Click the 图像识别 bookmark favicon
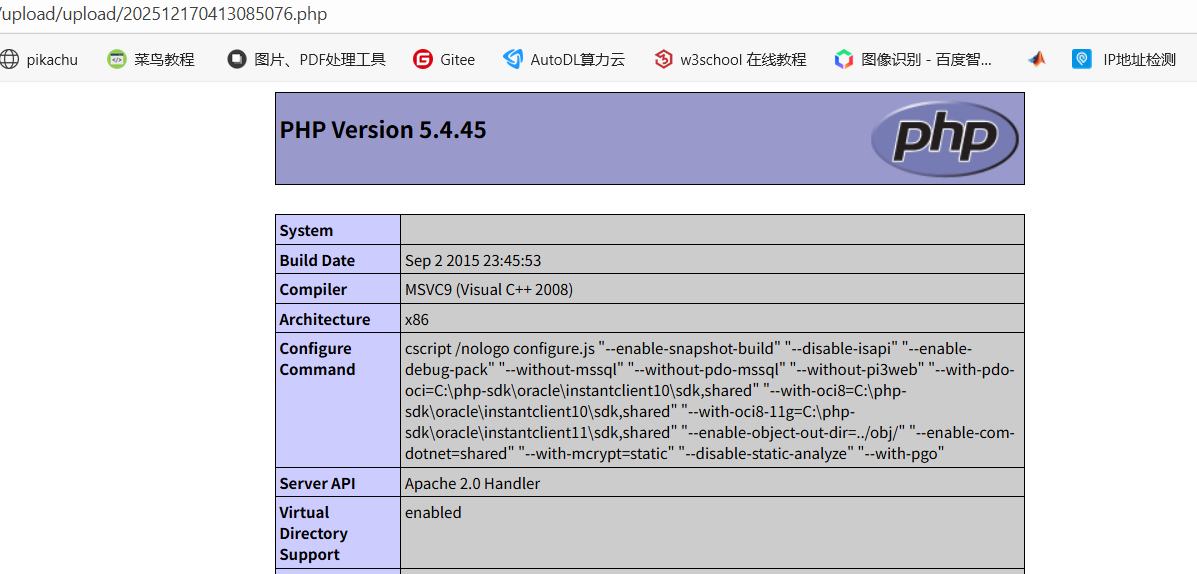Screen dimensions: 1197x574 click(844, 60)
